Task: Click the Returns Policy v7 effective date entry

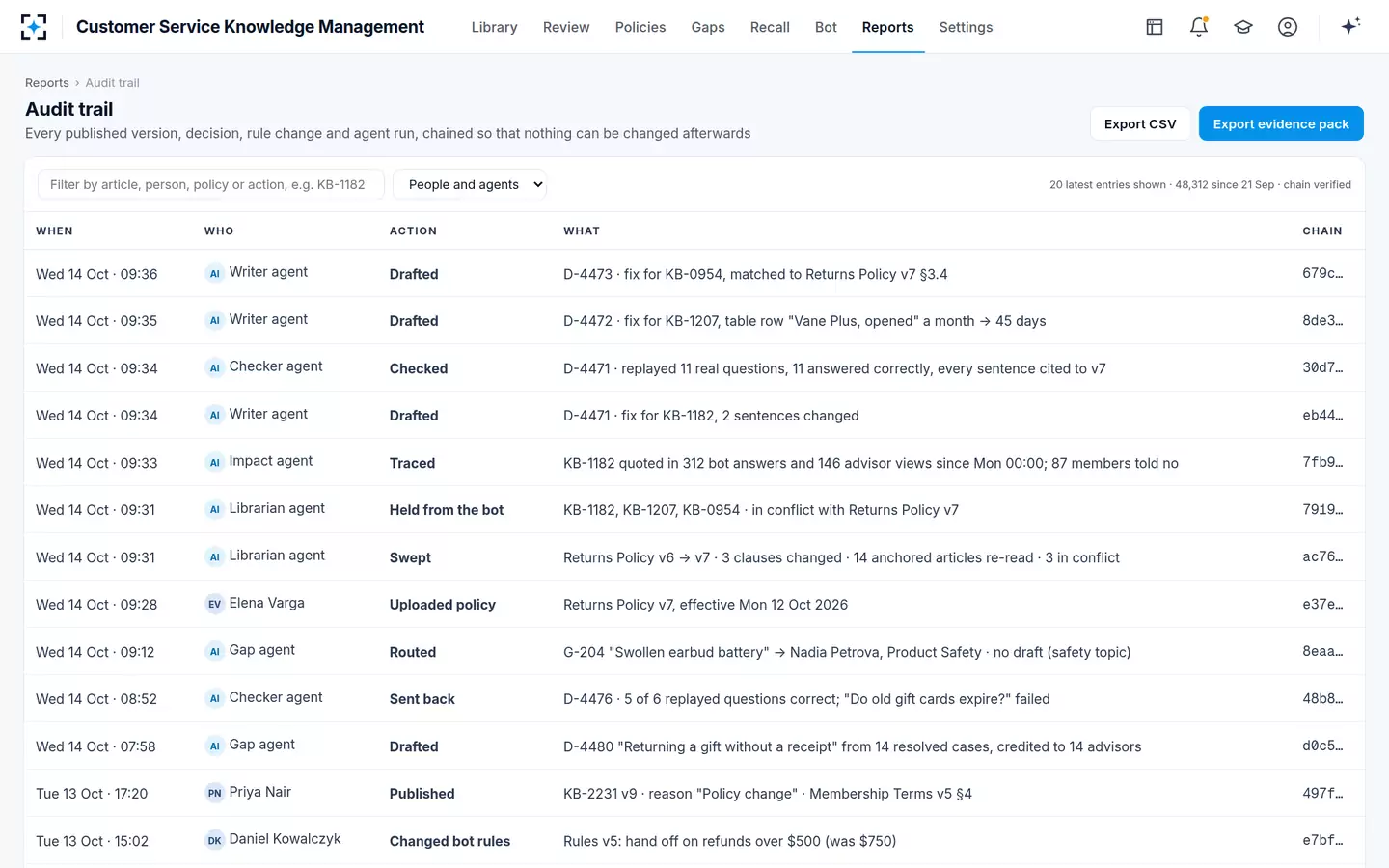Action: tap(706, 605)
